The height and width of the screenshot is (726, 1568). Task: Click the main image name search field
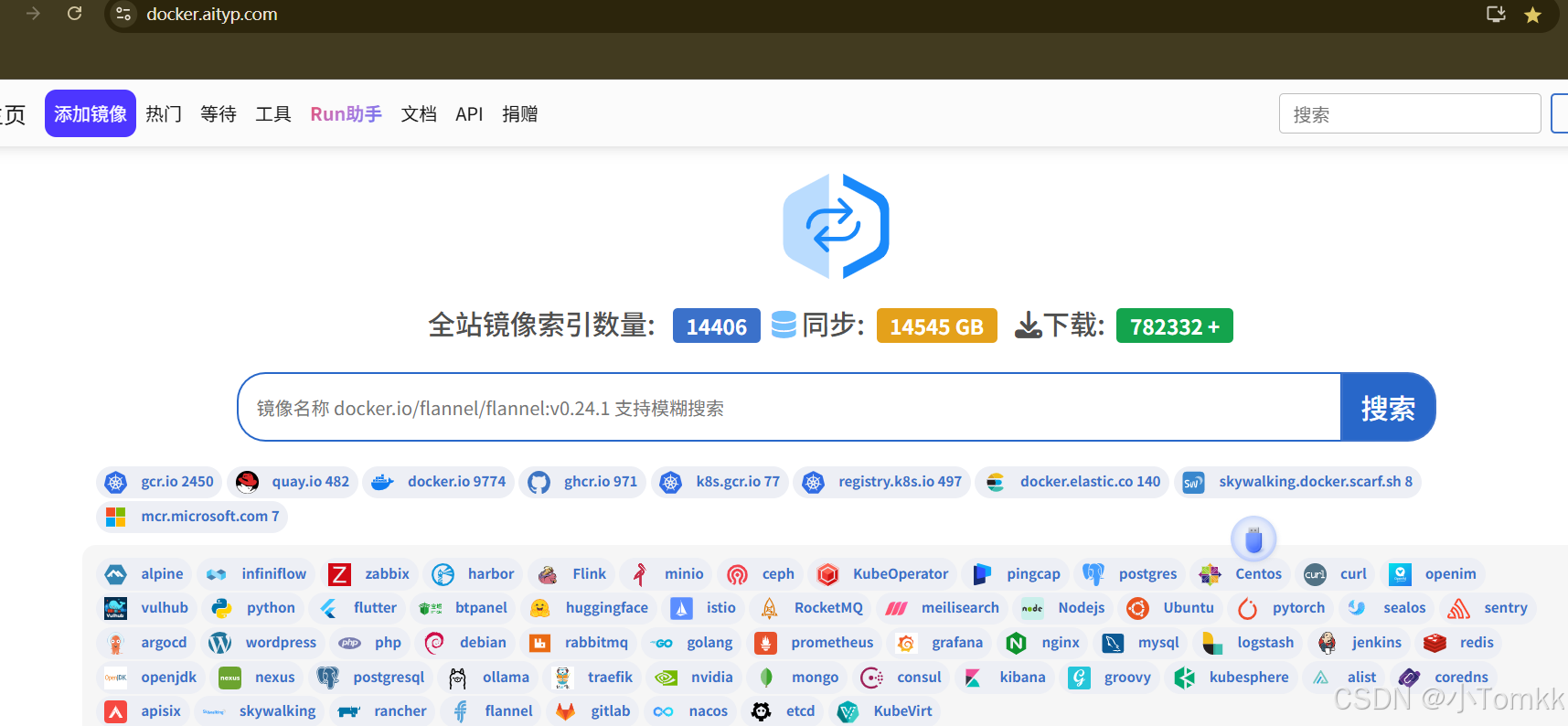(x=789, y=407)
